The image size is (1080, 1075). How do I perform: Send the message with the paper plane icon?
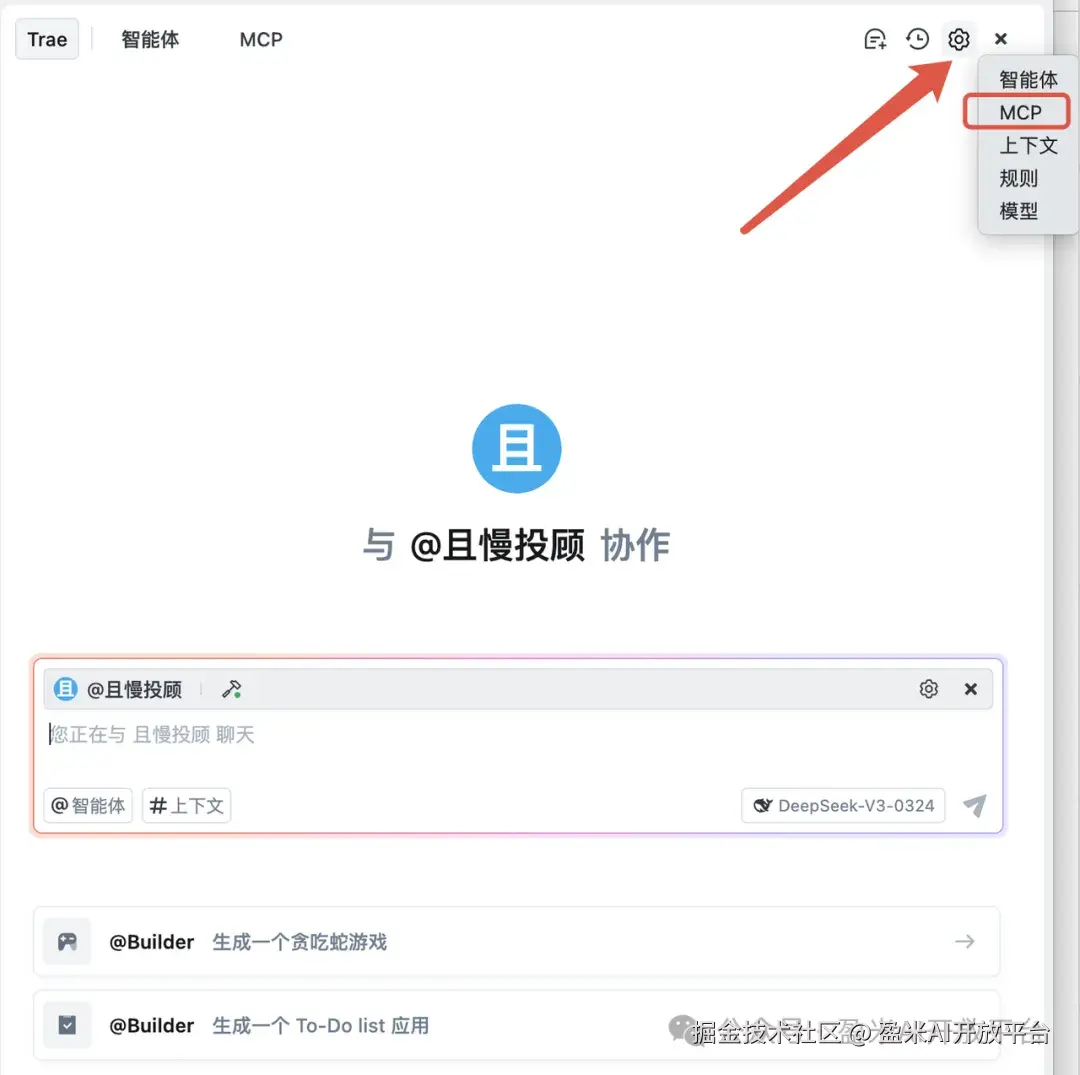(x=974, y=806)
